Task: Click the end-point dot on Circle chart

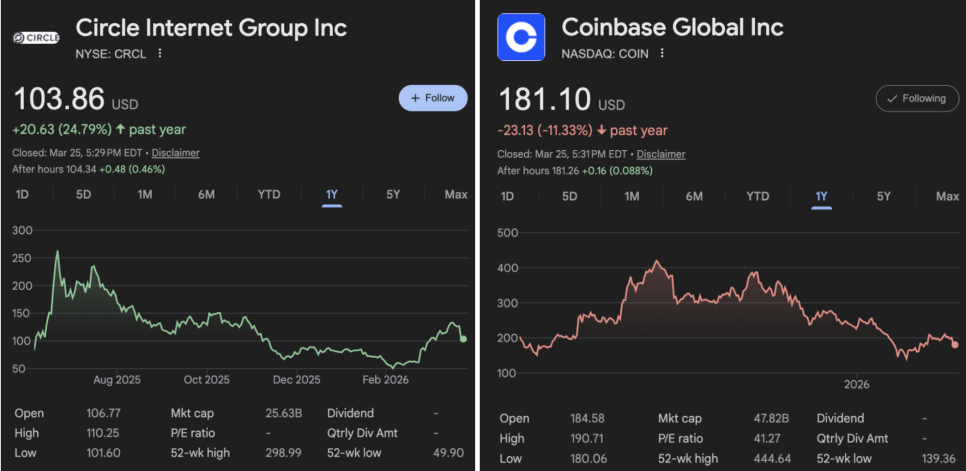Action: tap(463, 339)
